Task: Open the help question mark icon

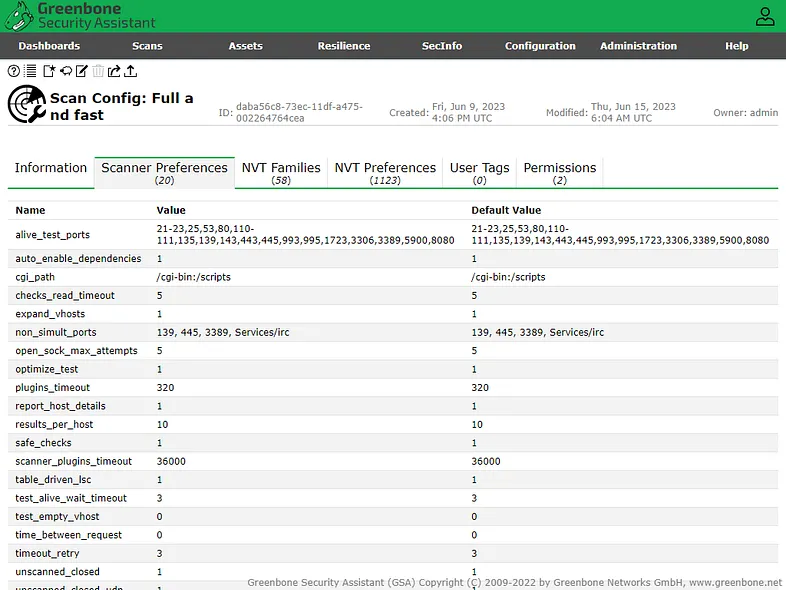Action: click(x=14, y=71)
